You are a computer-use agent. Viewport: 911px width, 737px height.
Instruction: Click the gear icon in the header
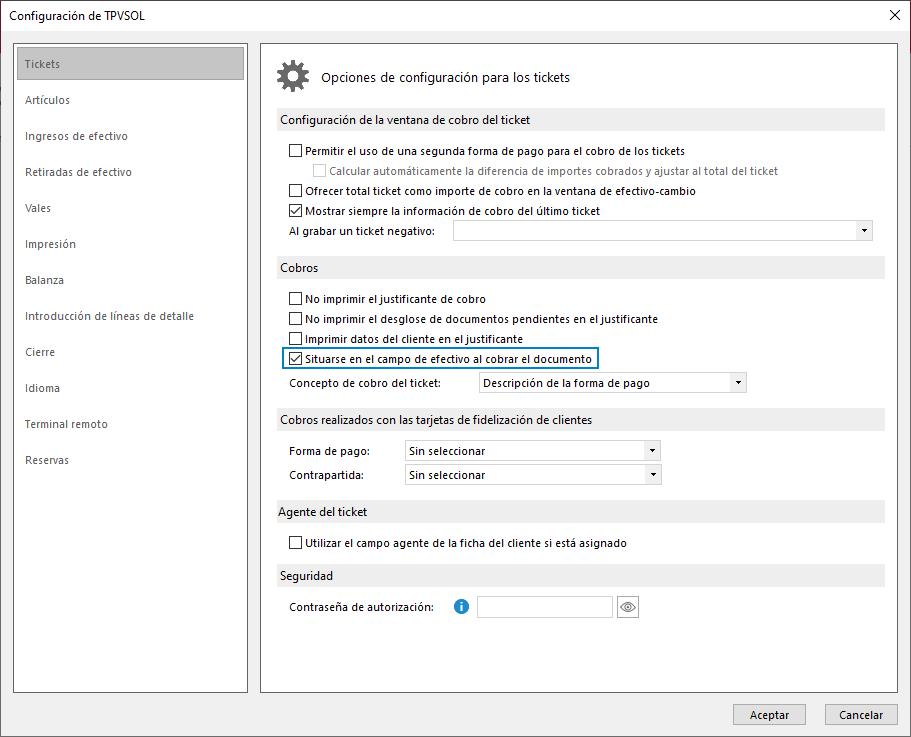[293, 76]
